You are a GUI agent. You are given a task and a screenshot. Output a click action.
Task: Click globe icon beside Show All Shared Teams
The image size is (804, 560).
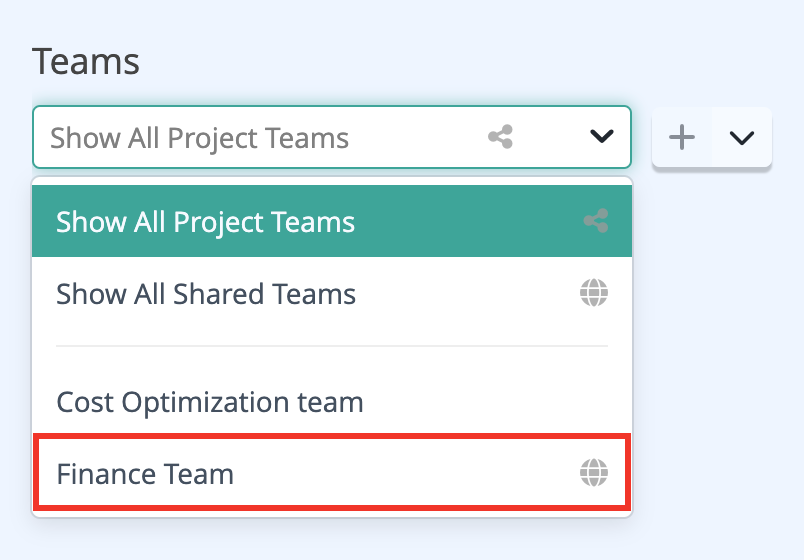click(594, 293)
